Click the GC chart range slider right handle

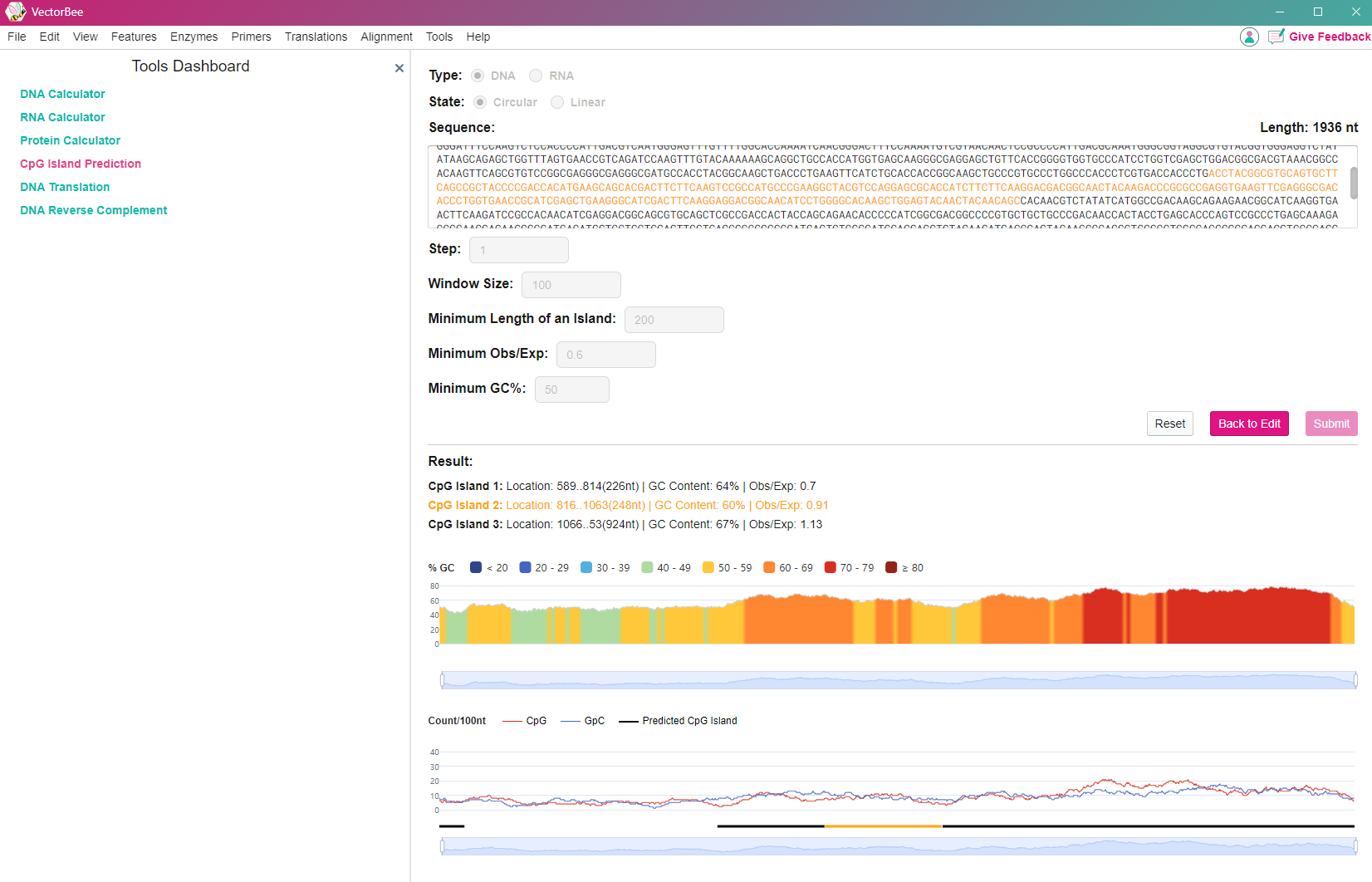[x=1355, y=680]
